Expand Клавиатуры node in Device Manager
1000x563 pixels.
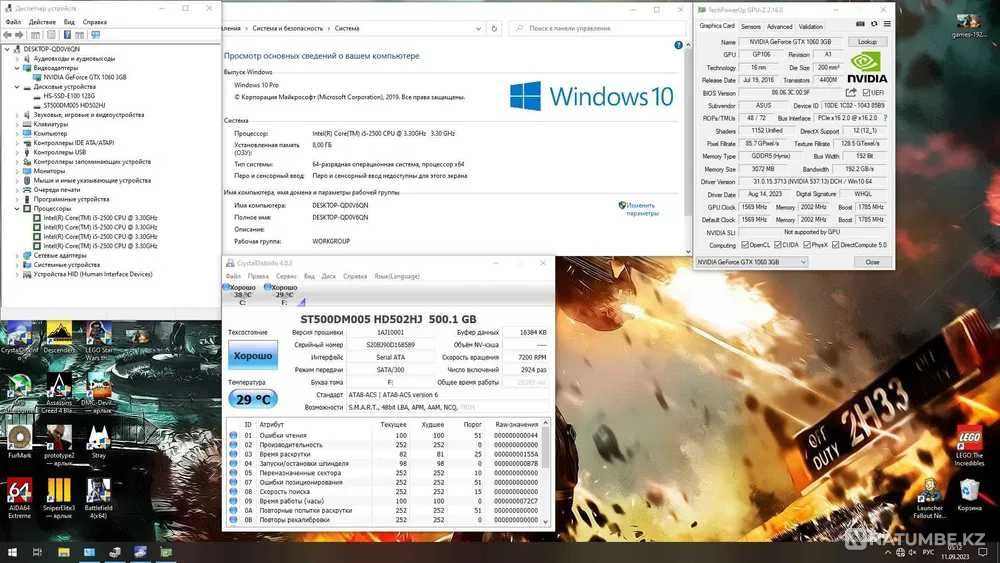17,124
